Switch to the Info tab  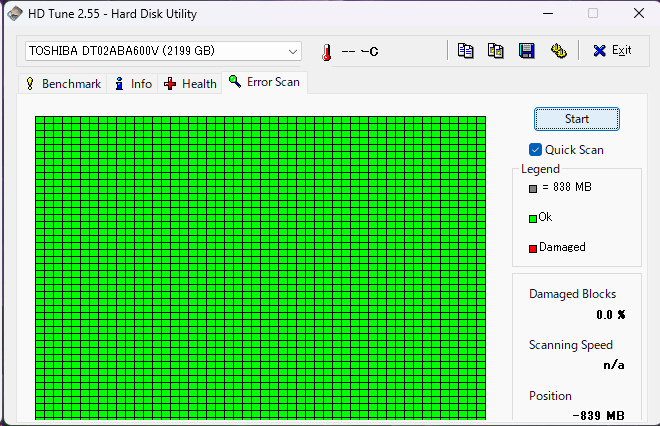tap(133, 83)
